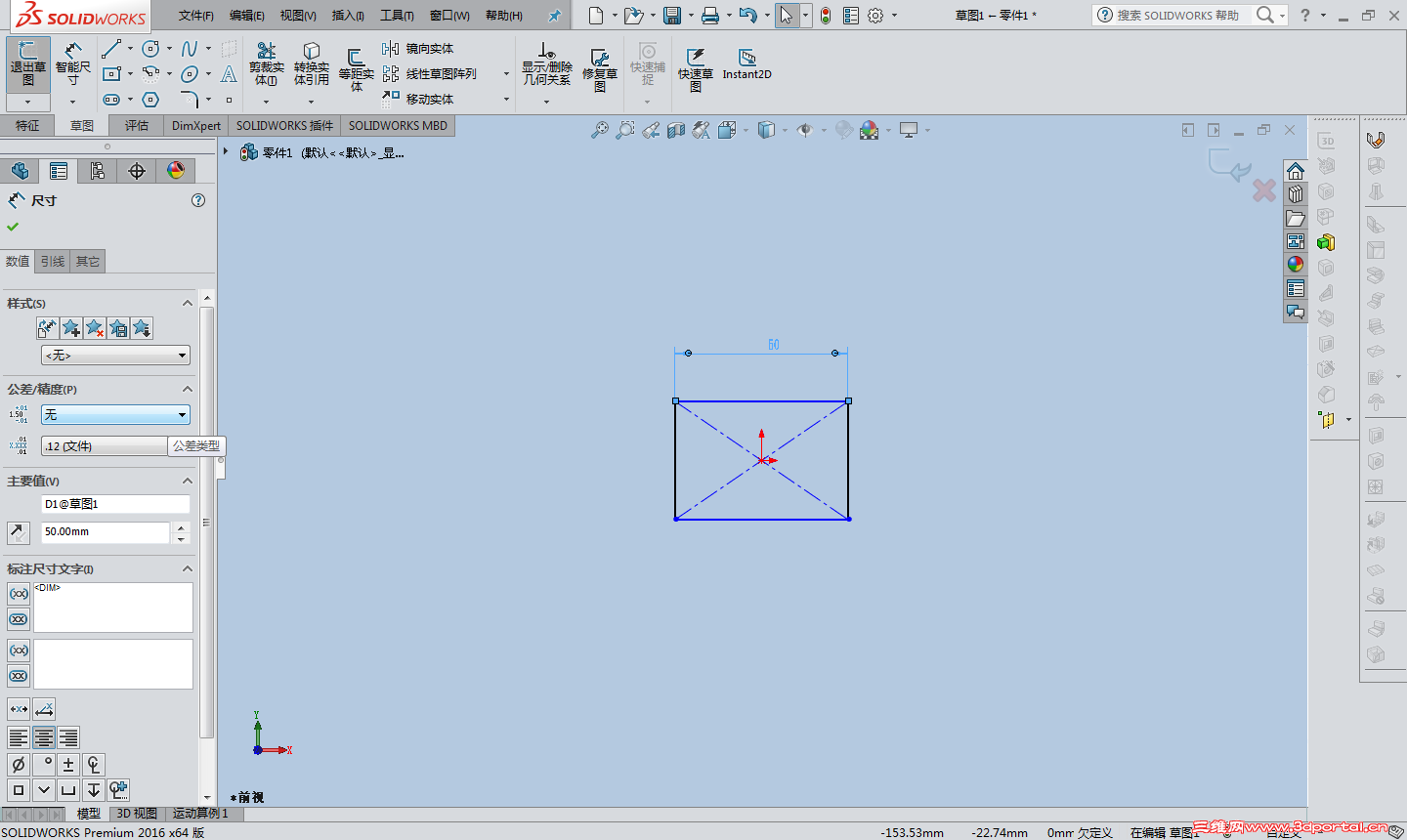Collapse the 公差/精度(P) section
Image resolution: width=1407 pixels, height=840 pixels.
(x=188, y=390)
